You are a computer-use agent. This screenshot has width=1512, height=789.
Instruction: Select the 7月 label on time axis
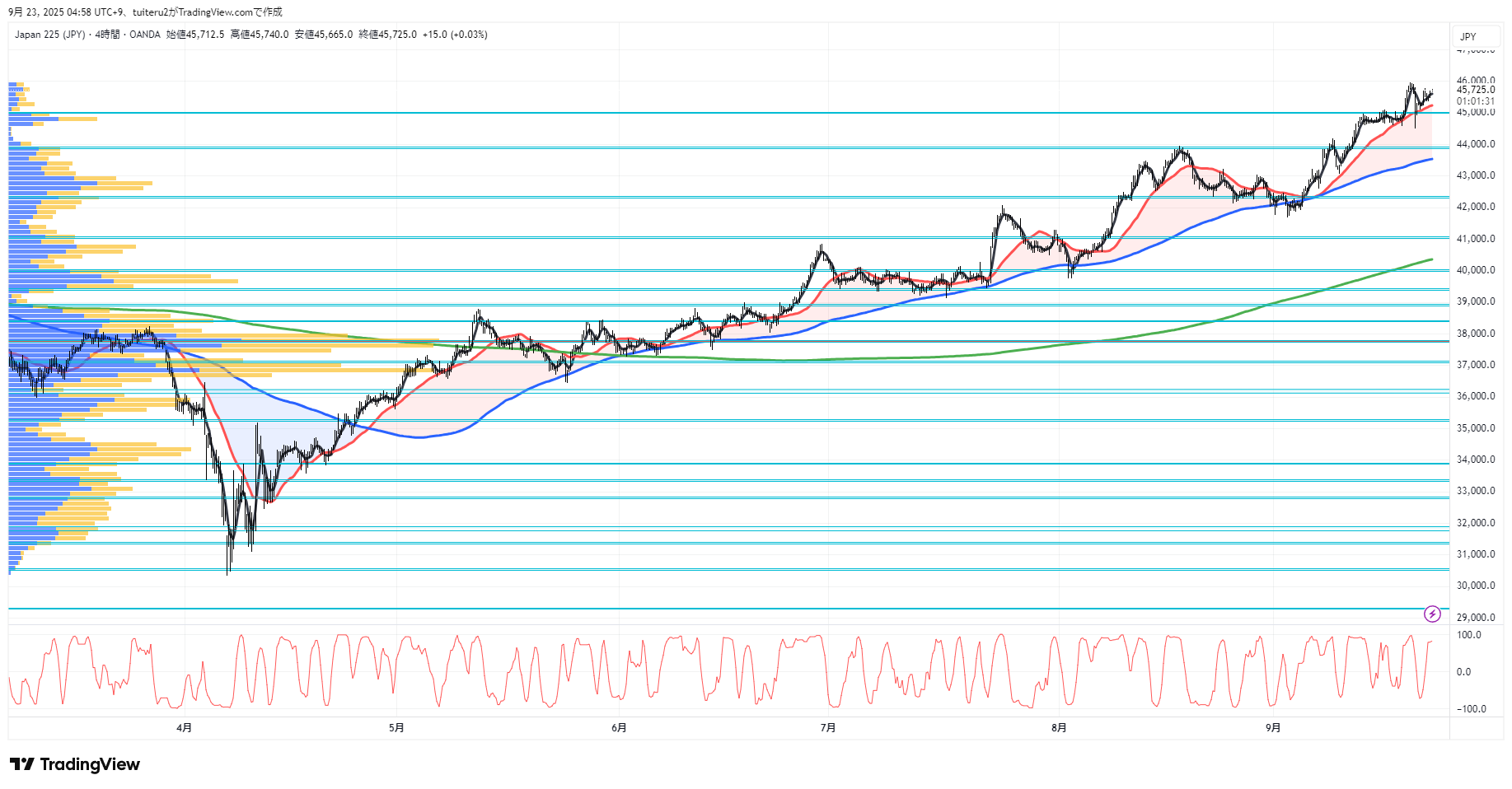click(x=828, y=727)
